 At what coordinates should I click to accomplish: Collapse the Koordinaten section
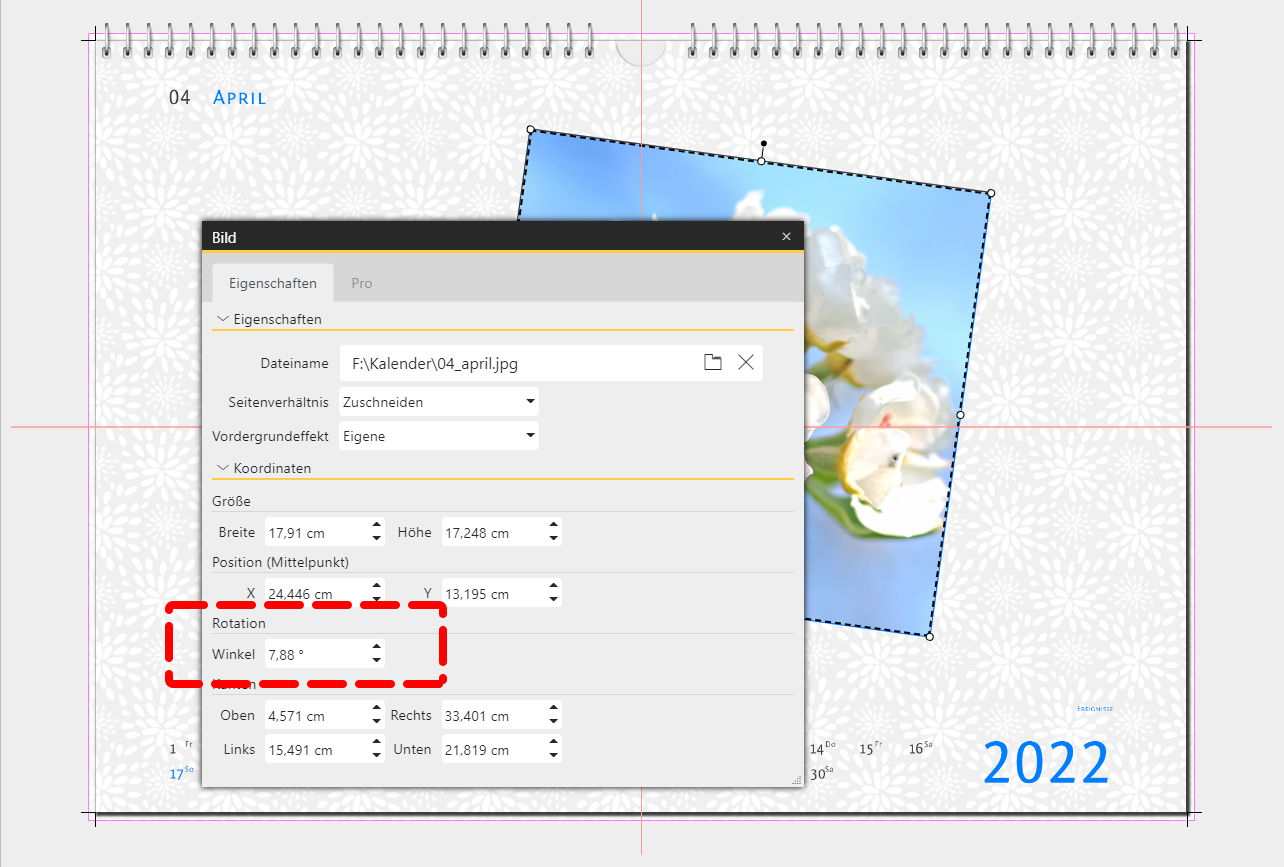[x=222, y=468]
